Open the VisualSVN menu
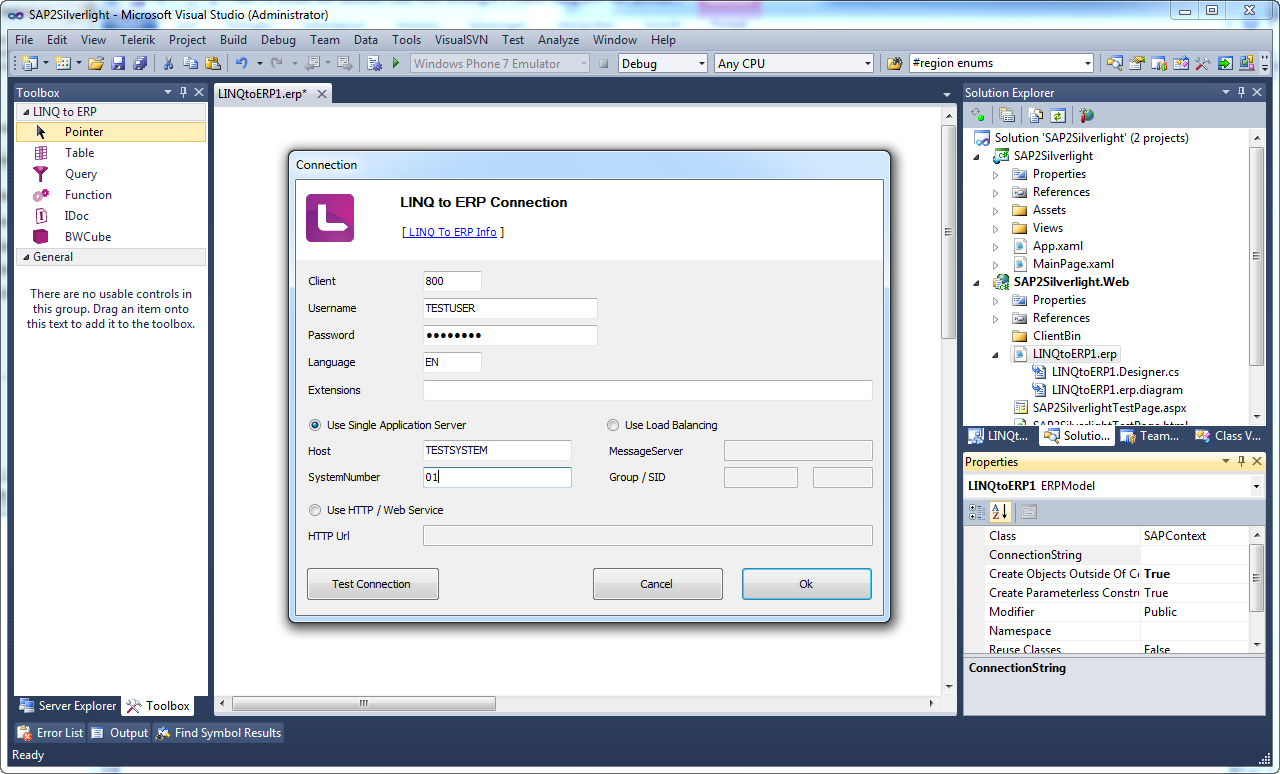 (x=462, y=40)
